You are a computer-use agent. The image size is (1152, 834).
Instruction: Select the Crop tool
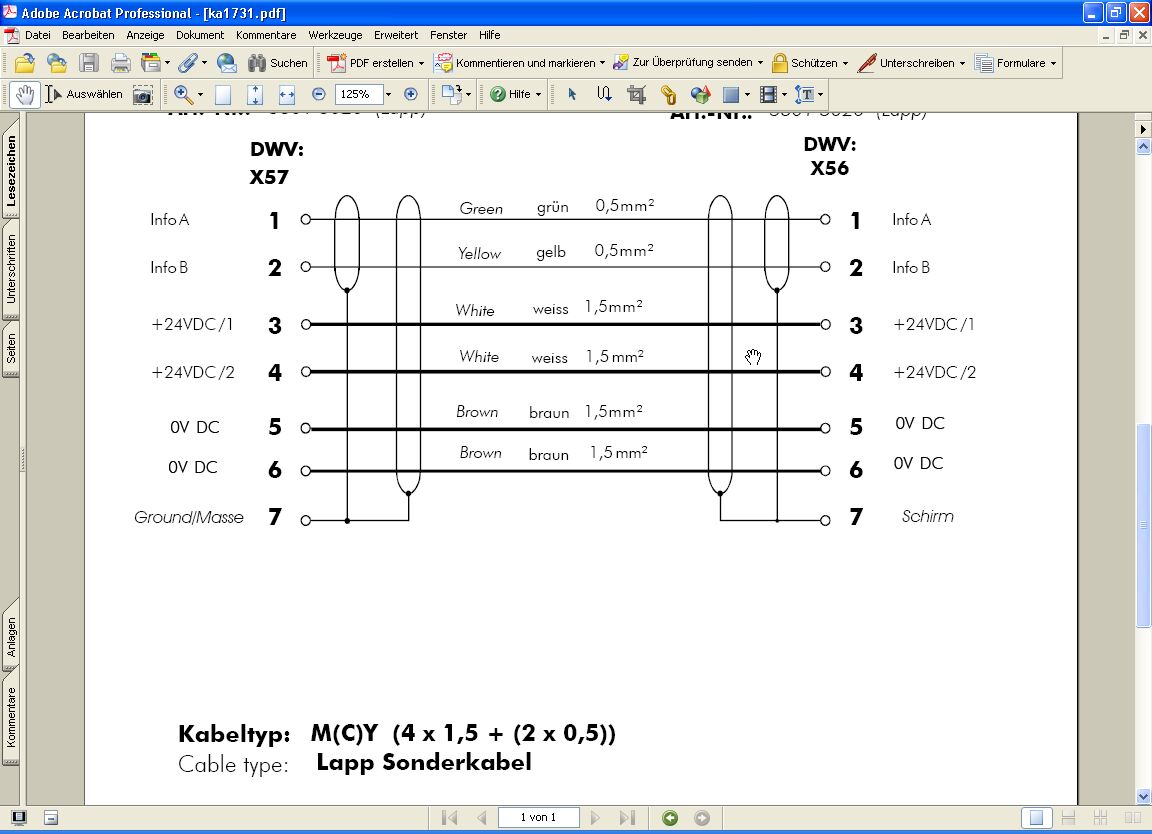(x=636, y=94)
